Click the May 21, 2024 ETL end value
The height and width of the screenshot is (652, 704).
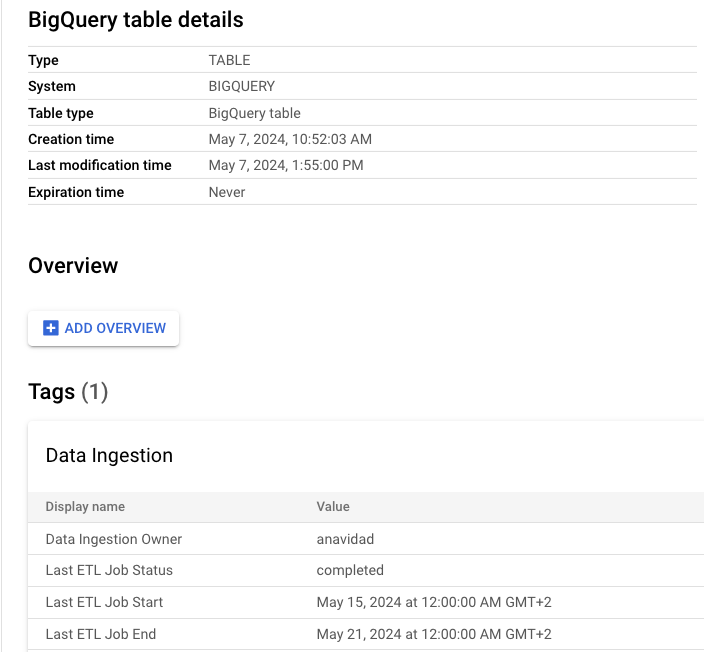tap(434, 634)
